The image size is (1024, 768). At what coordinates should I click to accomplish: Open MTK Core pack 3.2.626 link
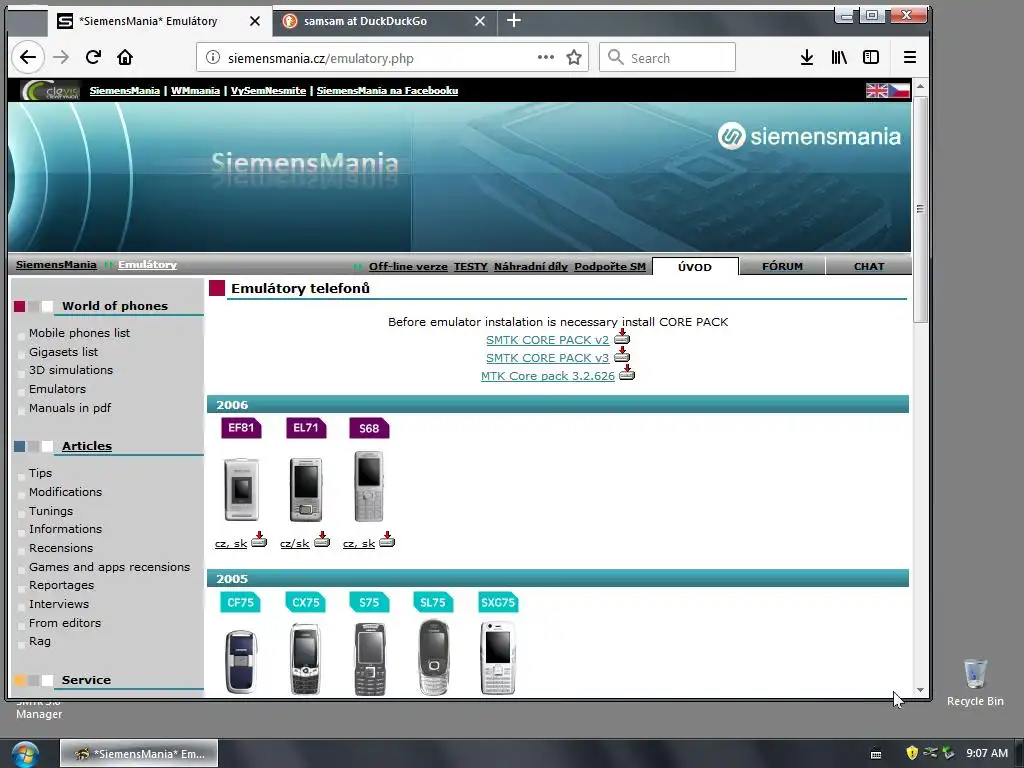tap(548, 376)
